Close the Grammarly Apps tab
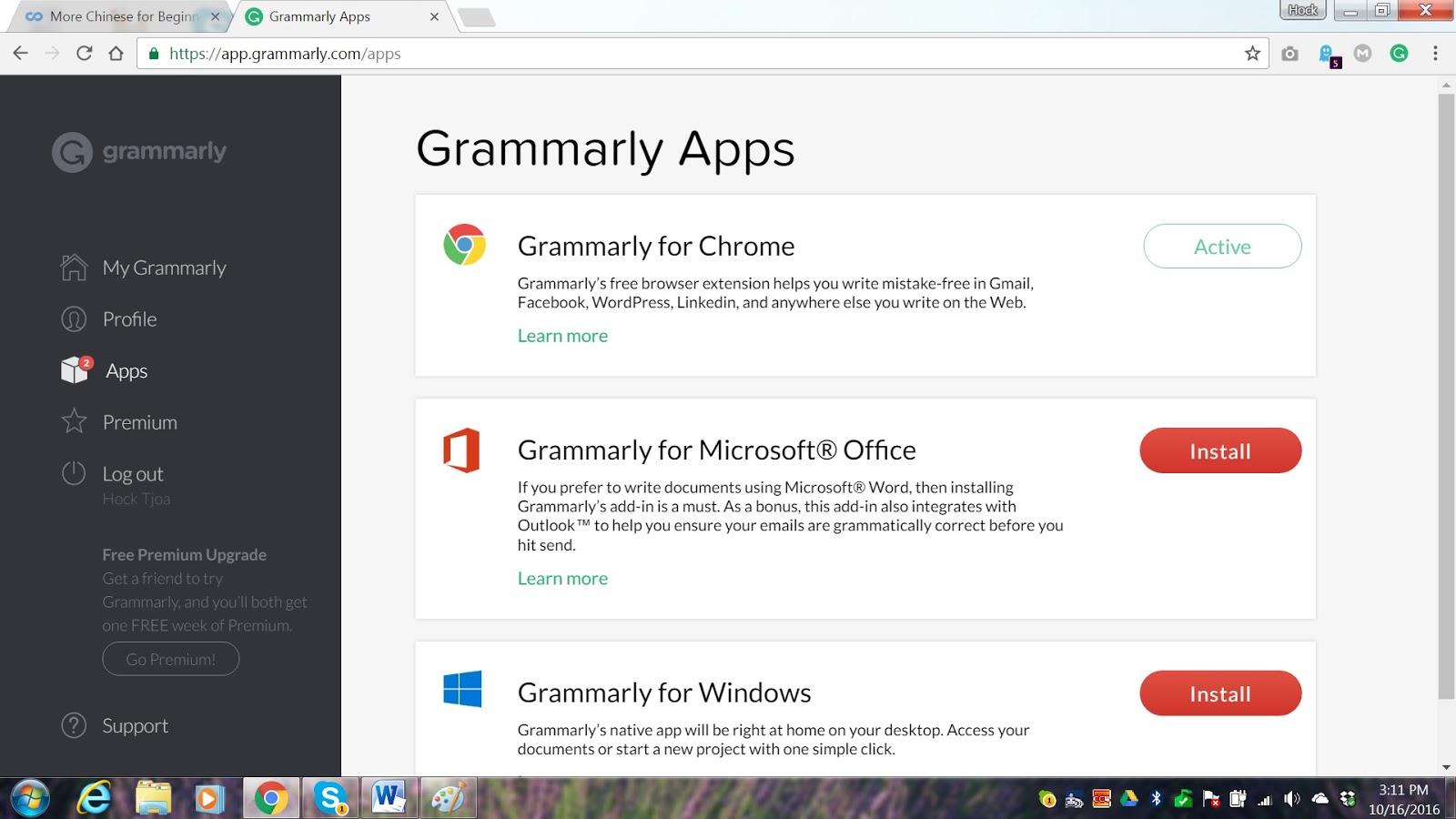The image size is (1456, 819). tap(434, 16)
